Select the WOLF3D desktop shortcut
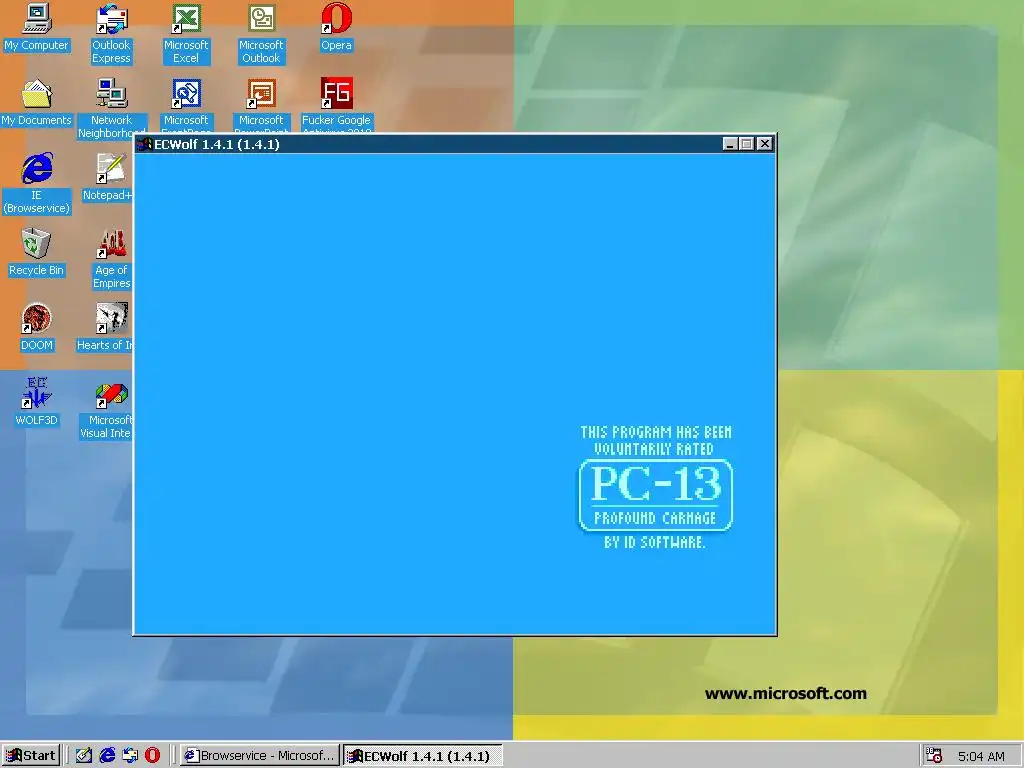 [37, 402]
